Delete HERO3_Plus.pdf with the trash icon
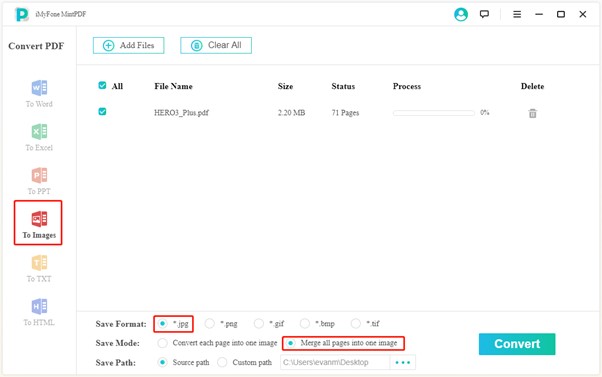Image resolution: width=602 pixels, height=377 pixels. [533, 113]
